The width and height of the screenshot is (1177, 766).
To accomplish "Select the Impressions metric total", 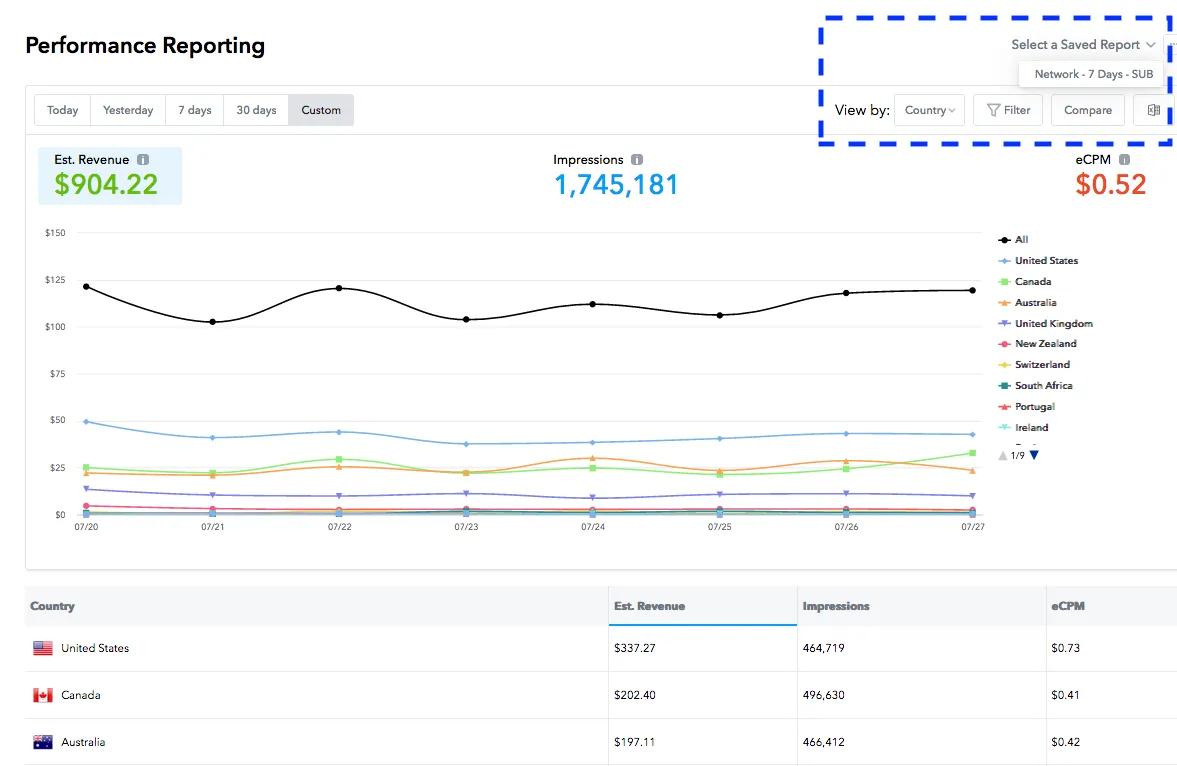I will pyautogui.click(x=616, y=185).
